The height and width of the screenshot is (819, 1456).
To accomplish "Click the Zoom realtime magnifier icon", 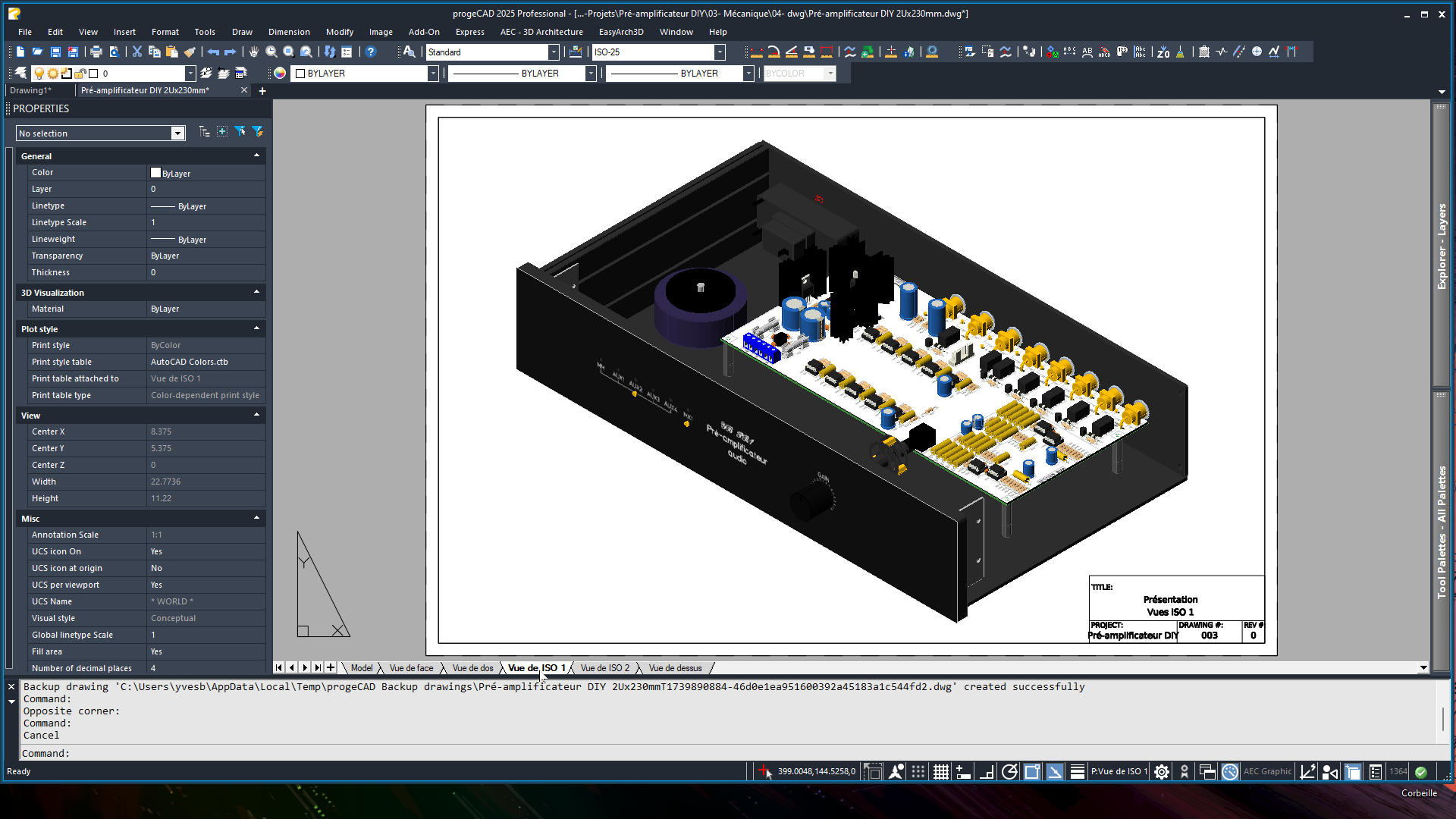I will click(x=271, y=52).
